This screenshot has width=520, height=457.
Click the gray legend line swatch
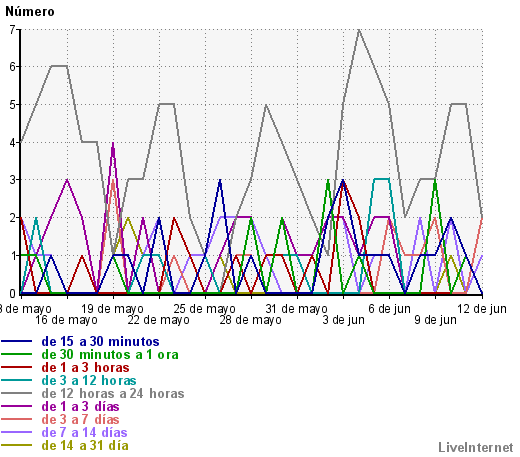(x=17, y=393)
